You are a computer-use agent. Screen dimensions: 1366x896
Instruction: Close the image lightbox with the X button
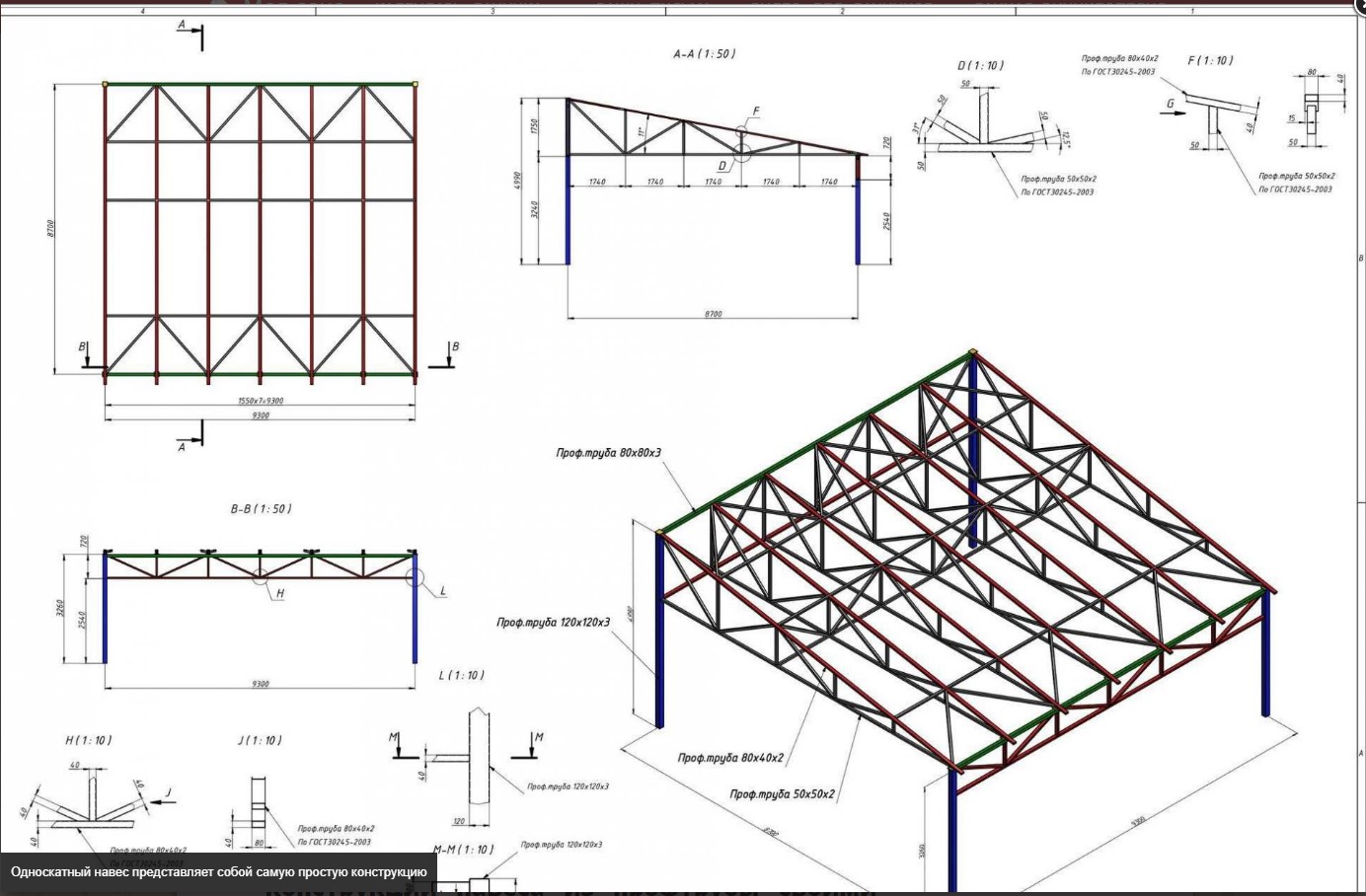coord(1360,5)
